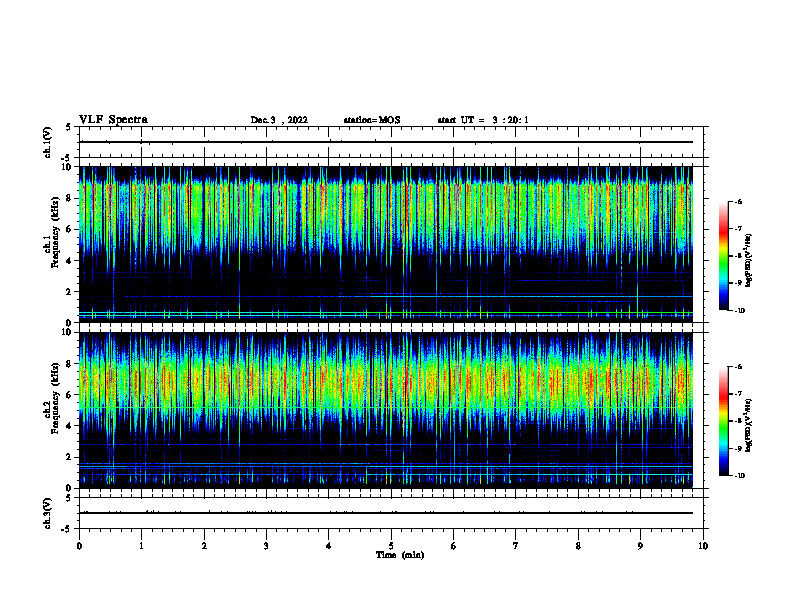
Task: Click the "-5" voltage tick of ch.3(V) panel
Action: pos(68,529)
